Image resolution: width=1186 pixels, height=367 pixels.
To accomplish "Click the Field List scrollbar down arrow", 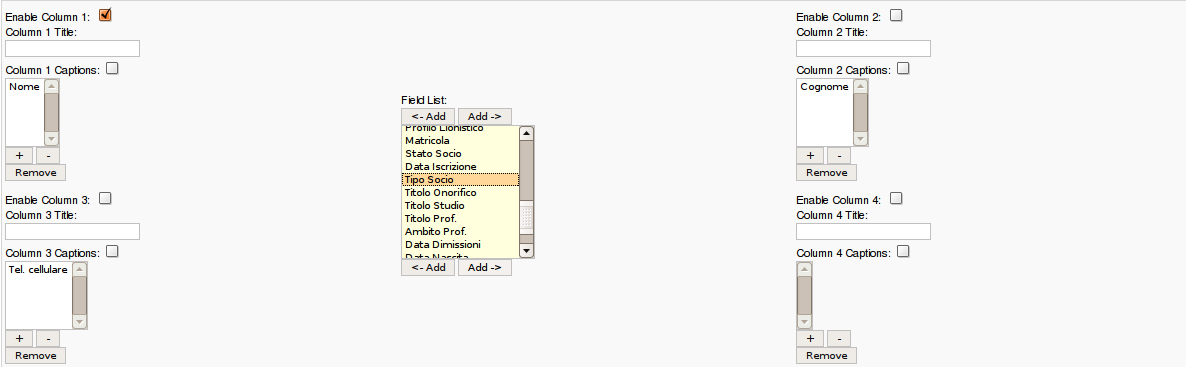I will [527, 250].
